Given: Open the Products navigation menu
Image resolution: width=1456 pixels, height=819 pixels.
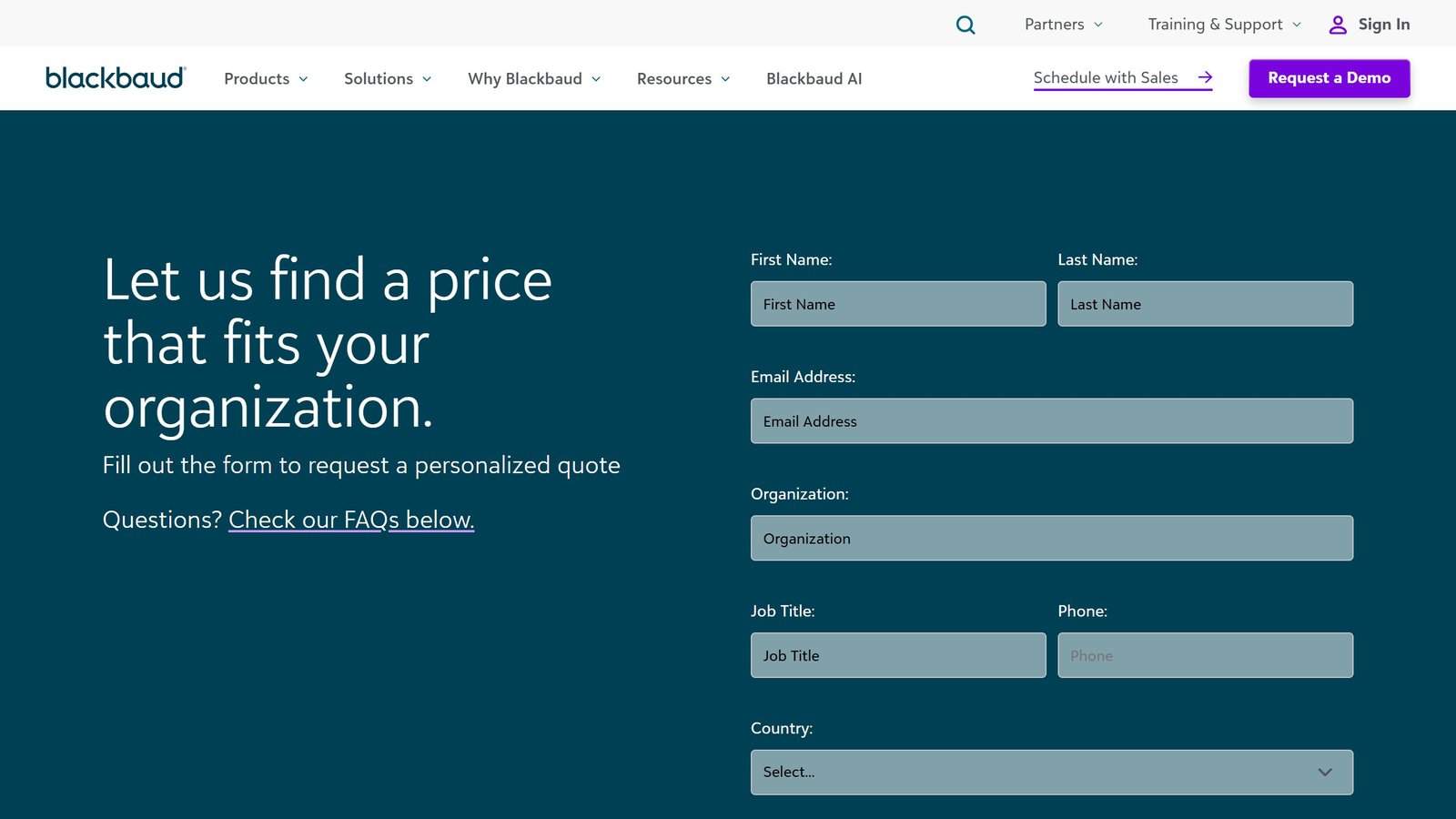Looking at the screenshot, I should [266, 78].
